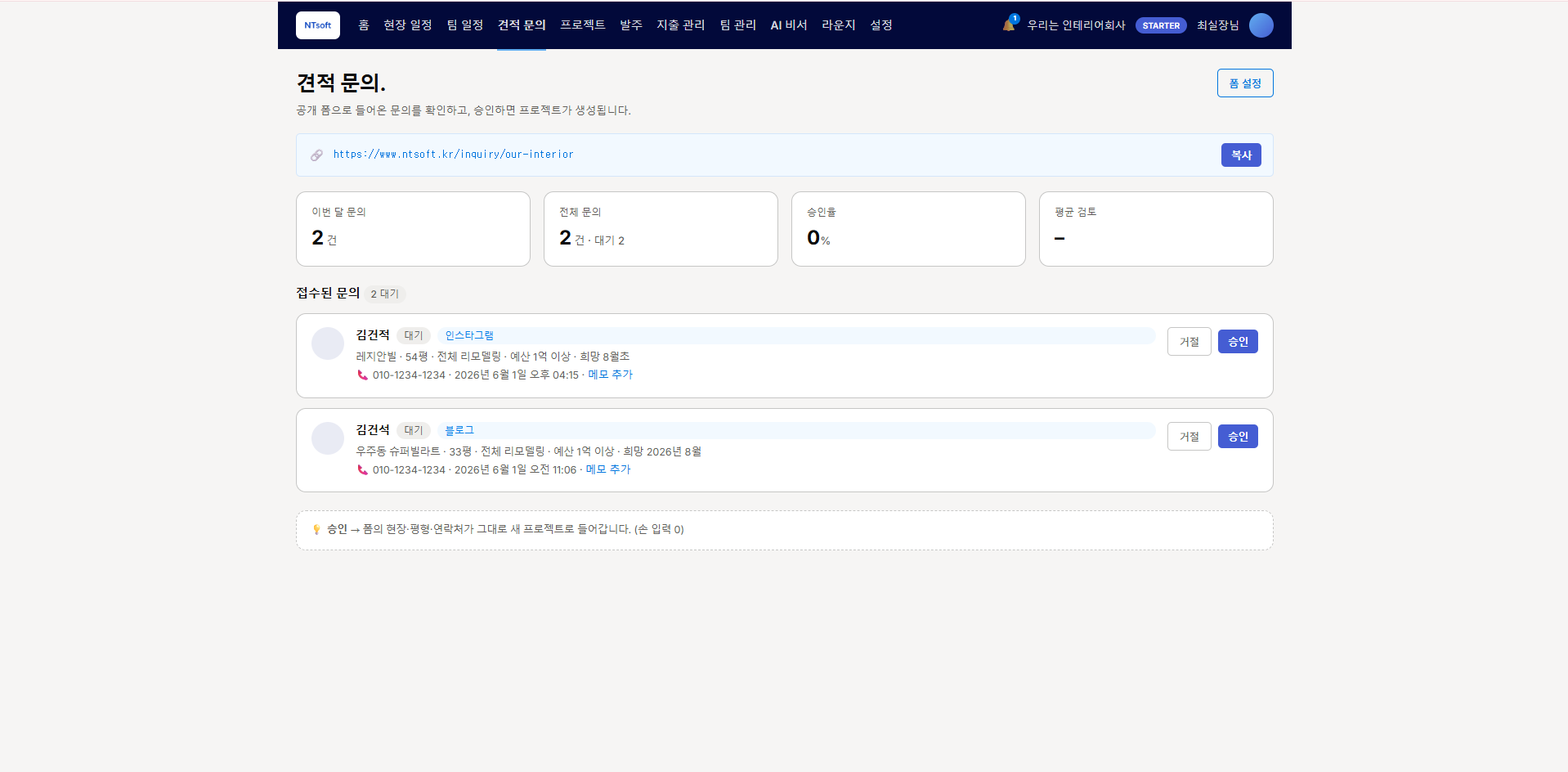
Task: Click the name 김건적
Action: pos(373,335)
